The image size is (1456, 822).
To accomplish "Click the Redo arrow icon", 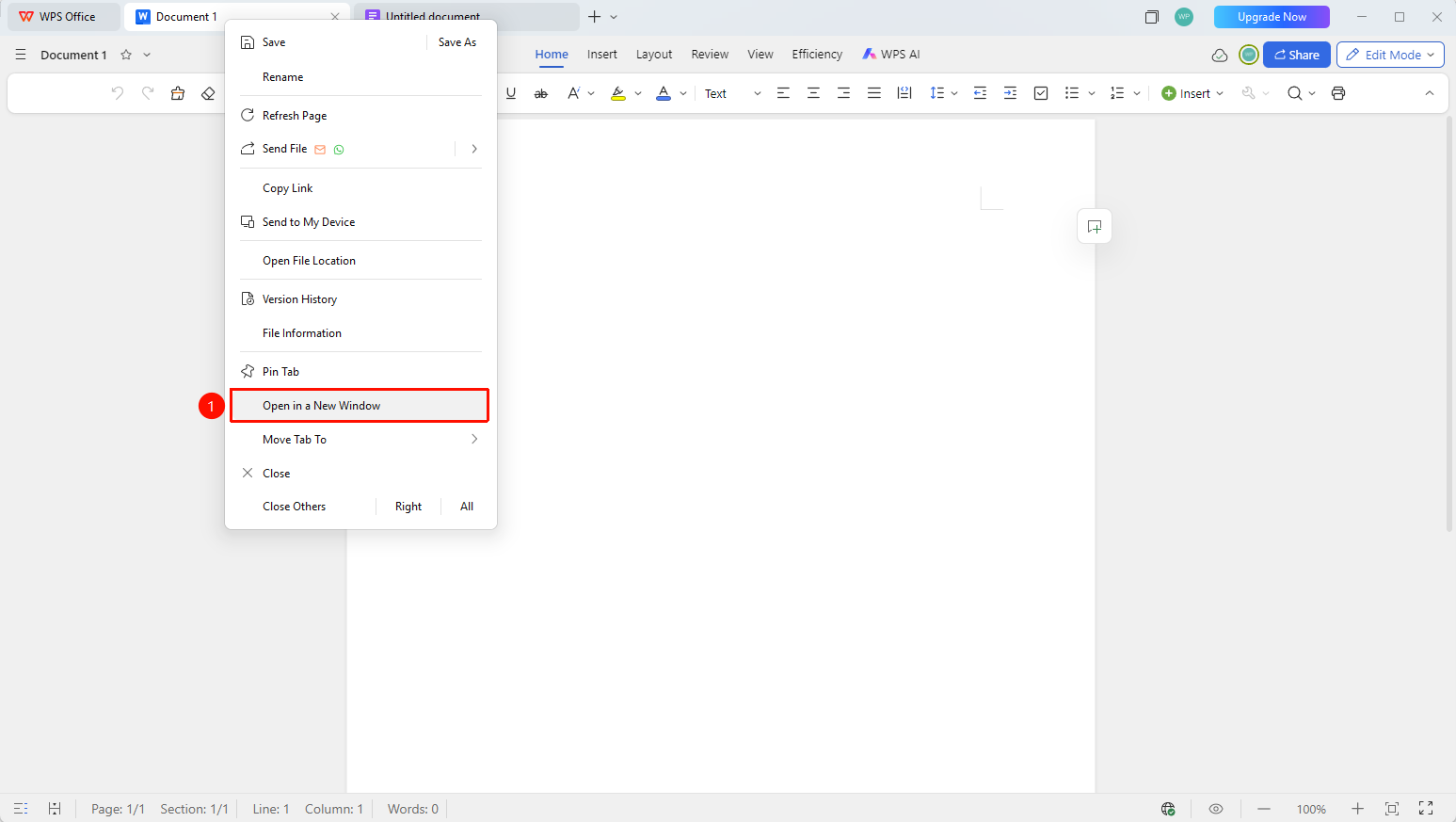I will pyautogui.click(x=148, y=93).
